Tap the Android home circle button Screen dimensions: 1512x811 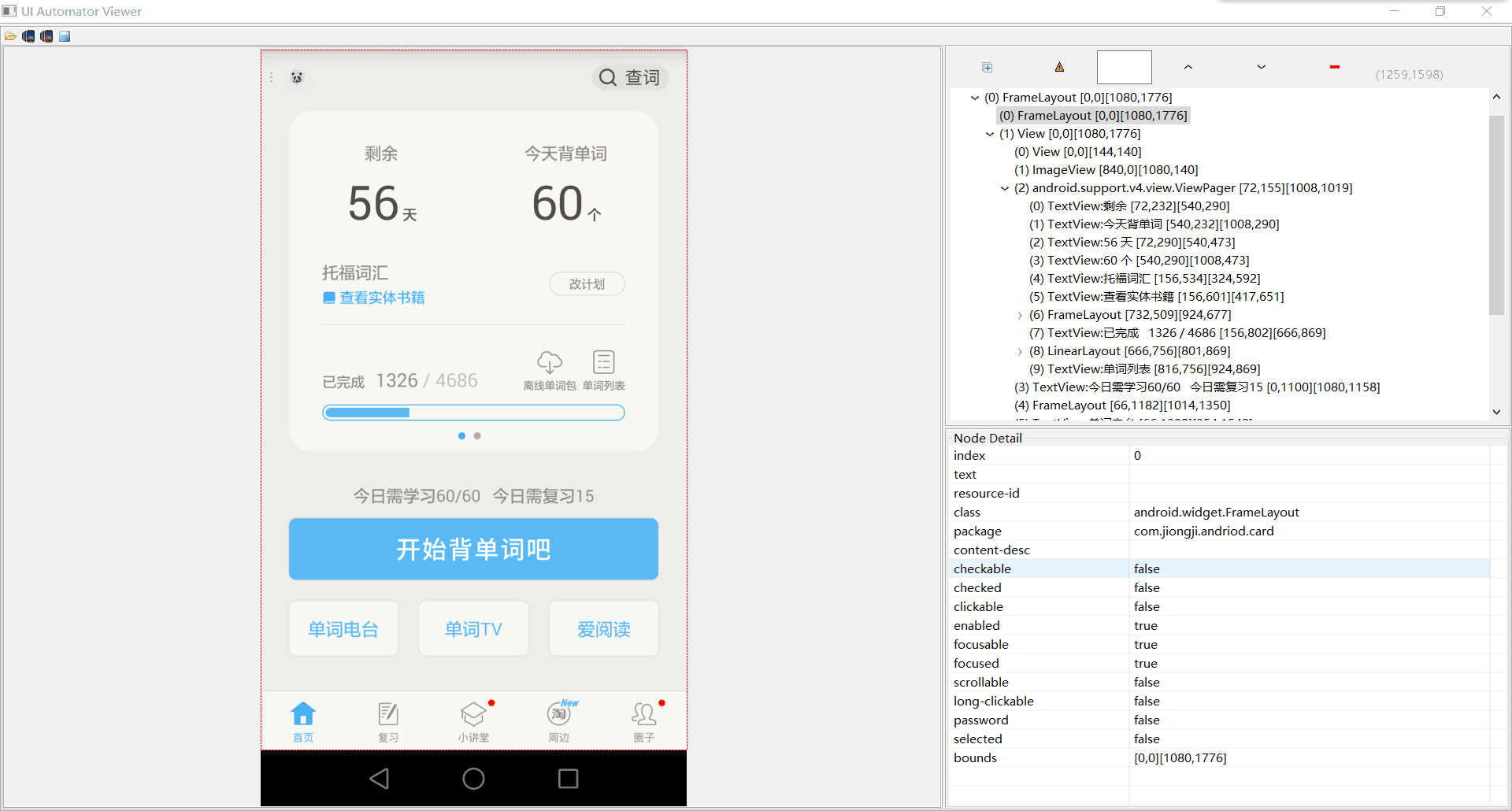[x=473, y=779]
